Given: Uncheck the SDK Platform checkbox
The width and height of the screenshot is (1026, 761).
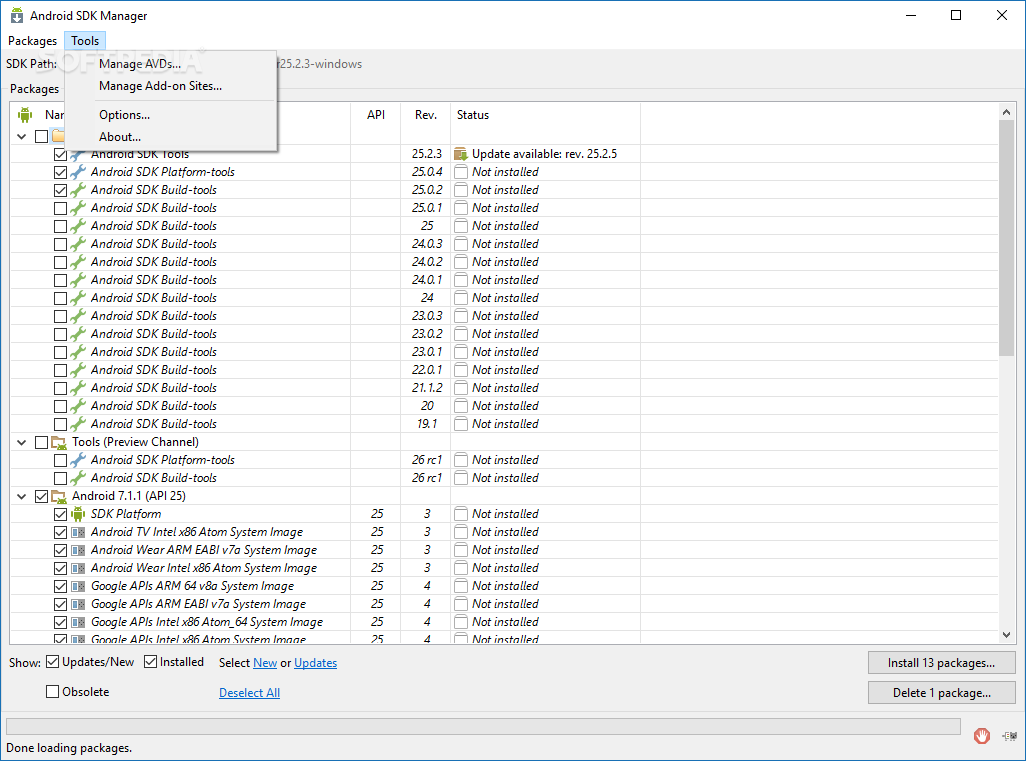Looking at the screenshot, I should [60, 514].
